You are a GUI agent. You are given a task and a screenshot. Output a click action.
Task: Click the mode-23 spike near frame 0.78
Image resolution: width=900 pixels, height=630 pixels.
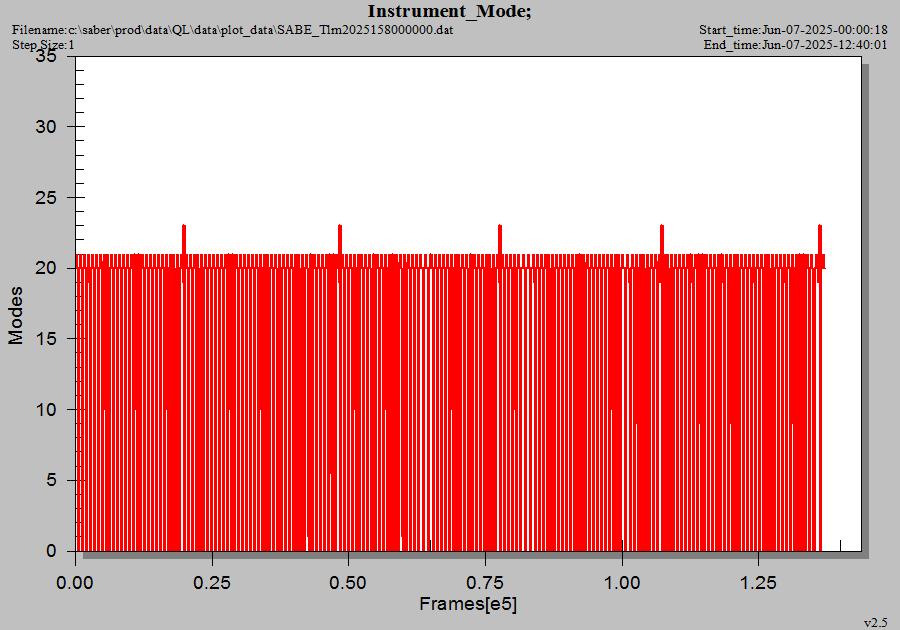point(500,239)
